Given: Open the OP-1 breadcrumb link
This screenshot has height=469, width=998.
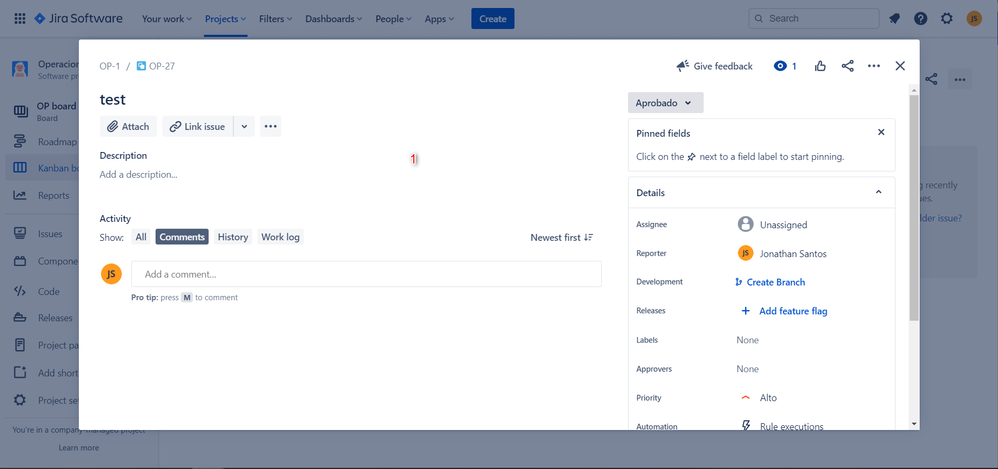Looking at the screenshot, I should click(x=109, y=66).
